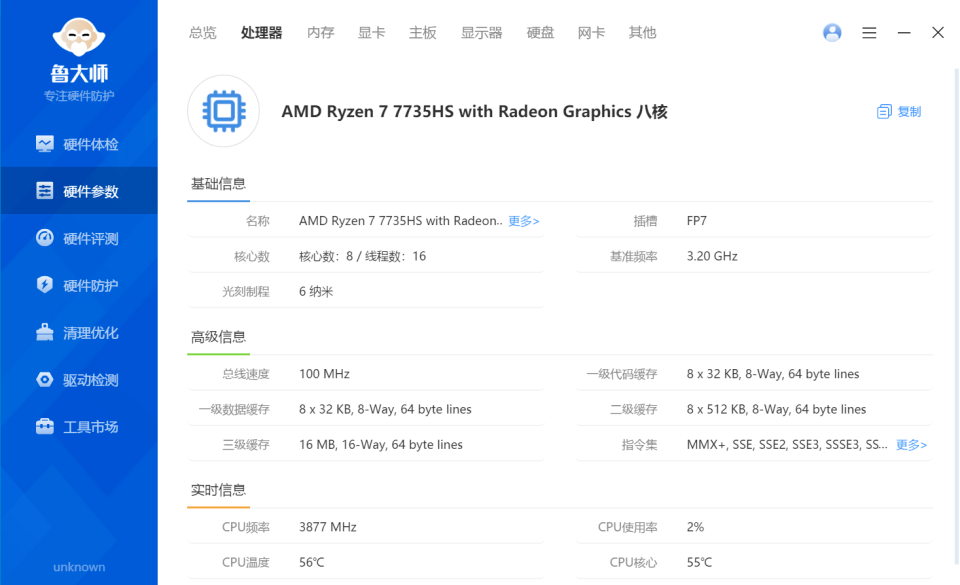Select the 处理器 tab
This screenshot has height=585, width=960.
pyautogui.click(x=261, y=32)
